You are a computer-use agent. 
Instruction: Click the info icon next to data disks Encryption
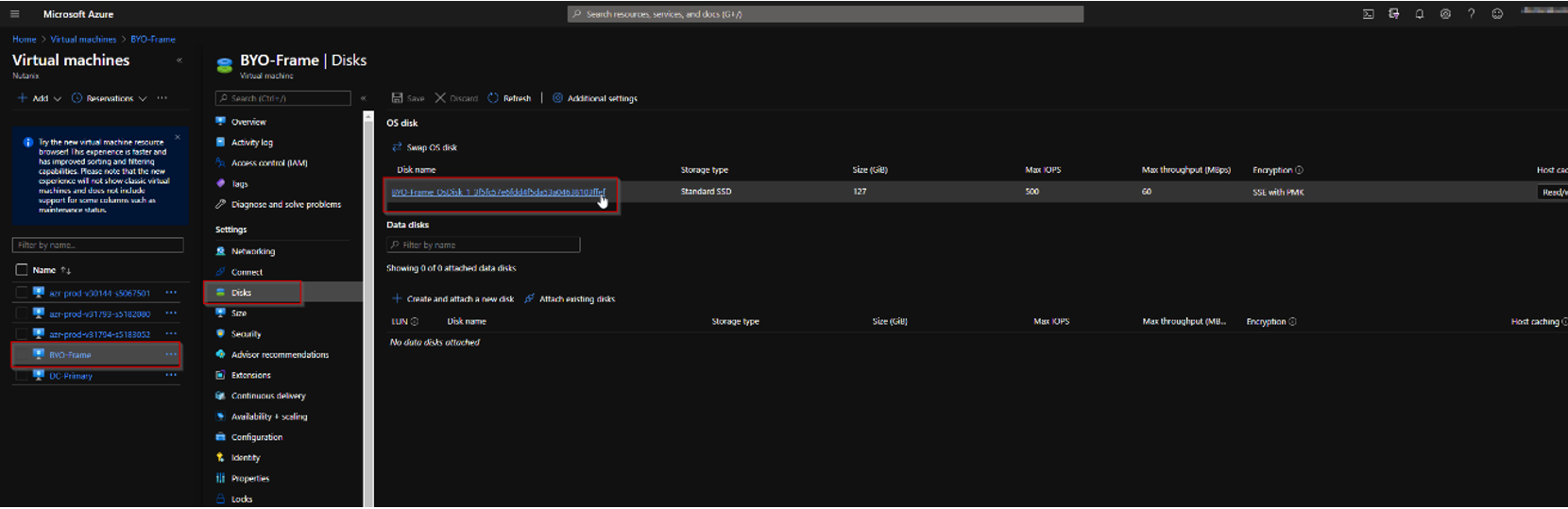[1292, 321]
